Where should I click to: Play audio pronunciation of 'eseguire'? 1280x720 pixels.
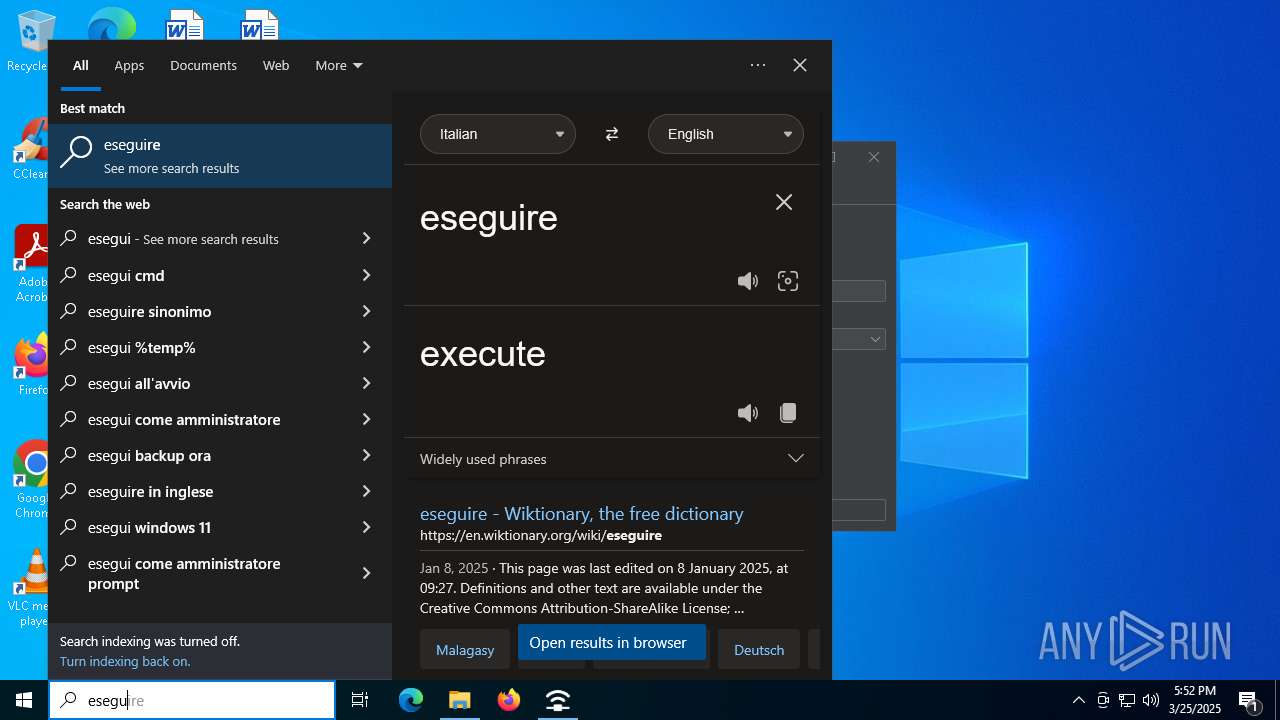tap(747, 281)
